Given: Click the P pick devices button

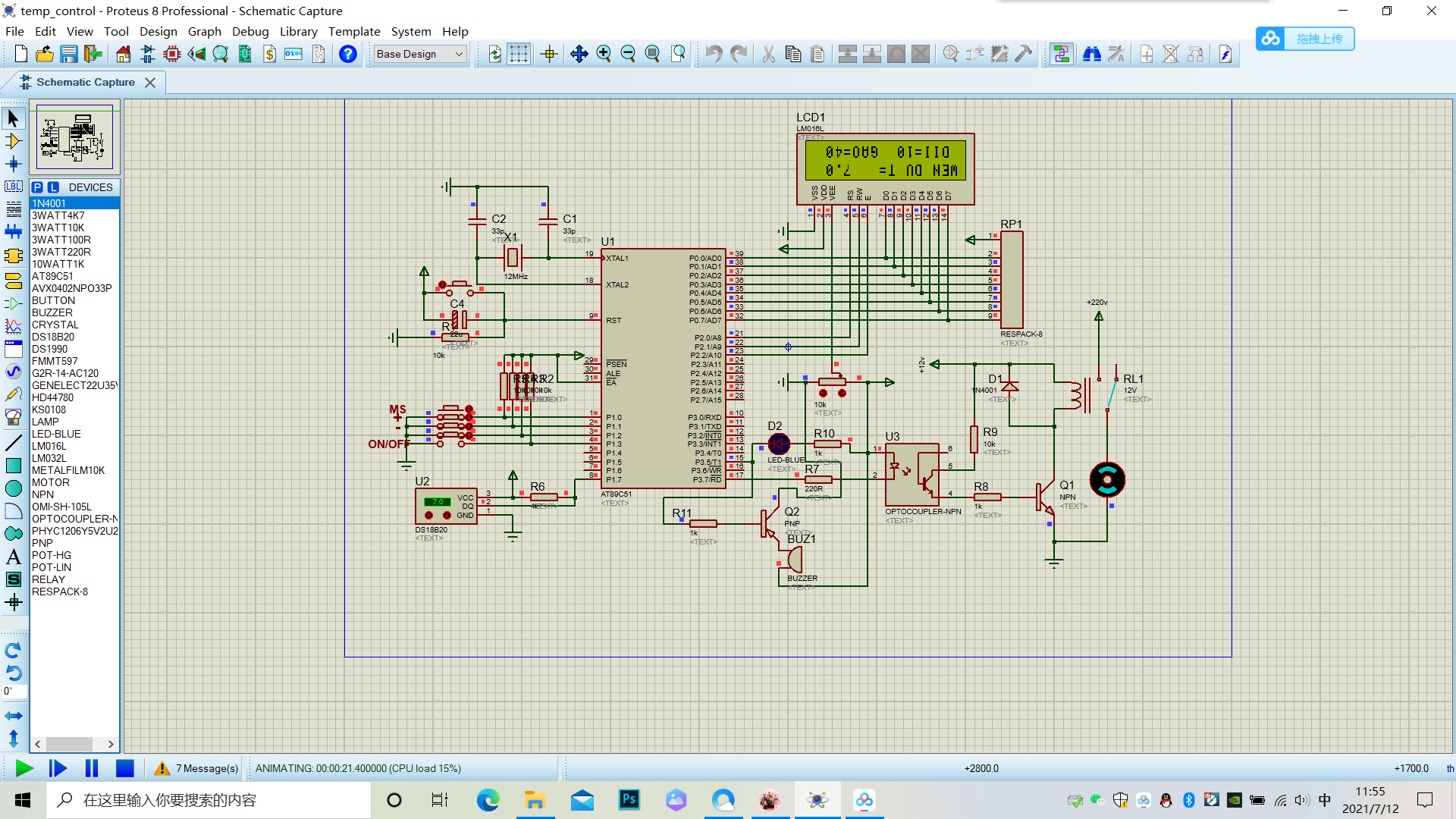Looking at the screenshot, I should (37, 187).
